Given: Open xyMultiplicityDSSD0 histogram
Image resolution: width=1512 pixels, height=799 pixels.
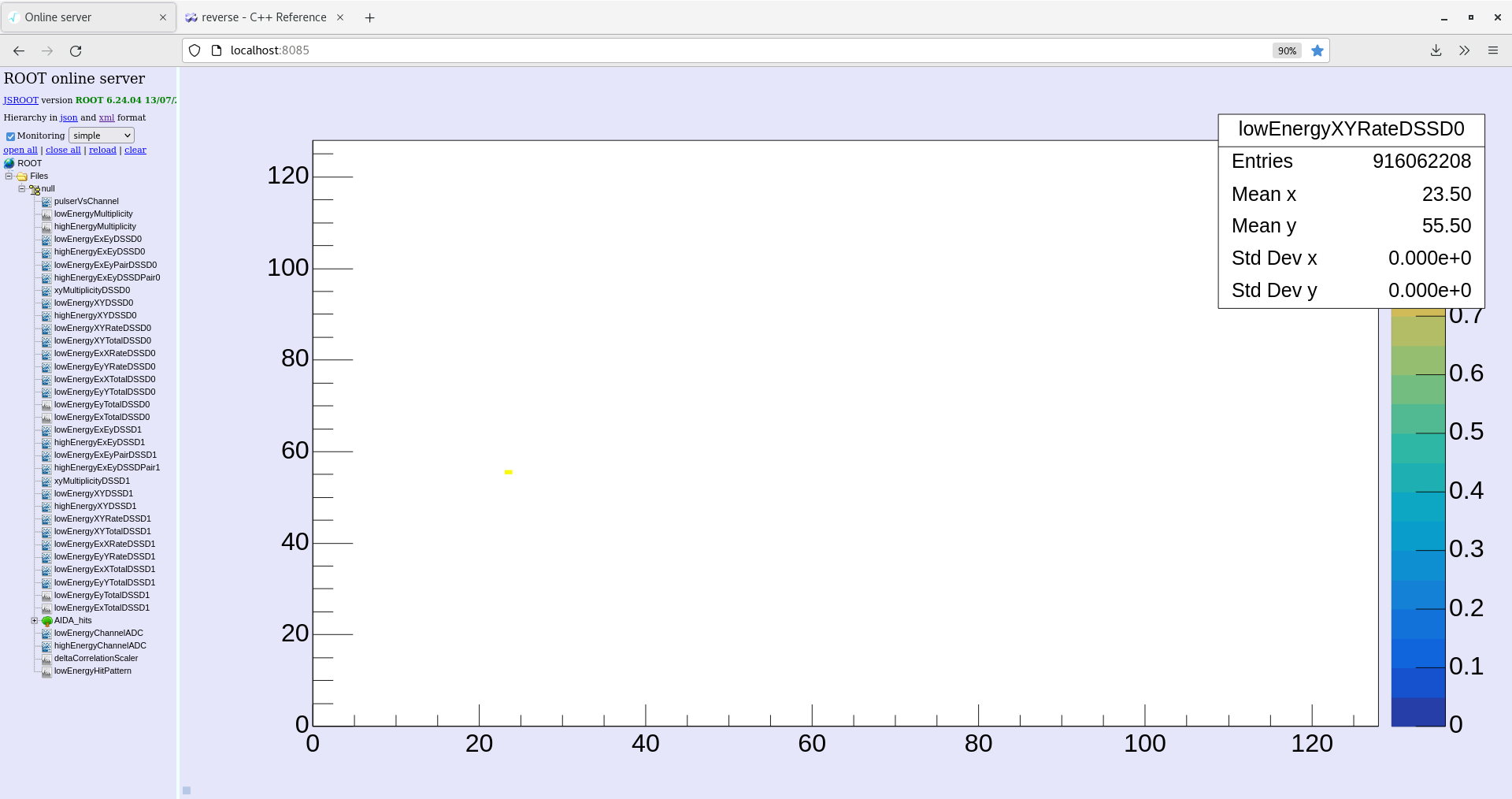Looking at the screenshot, I should [92, 291].
